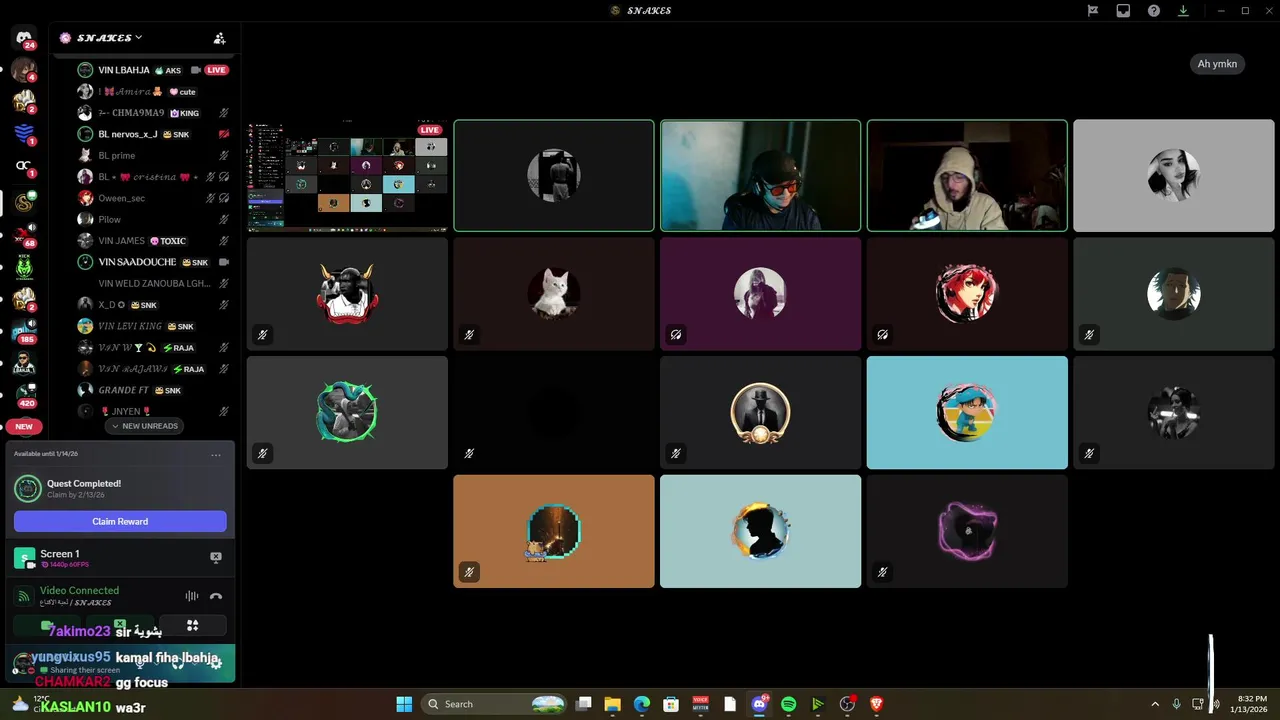Screen dimensions: 1280x720
Task: Click the Ah ymkn message bubble
Action: click(x=1217, y=64)
